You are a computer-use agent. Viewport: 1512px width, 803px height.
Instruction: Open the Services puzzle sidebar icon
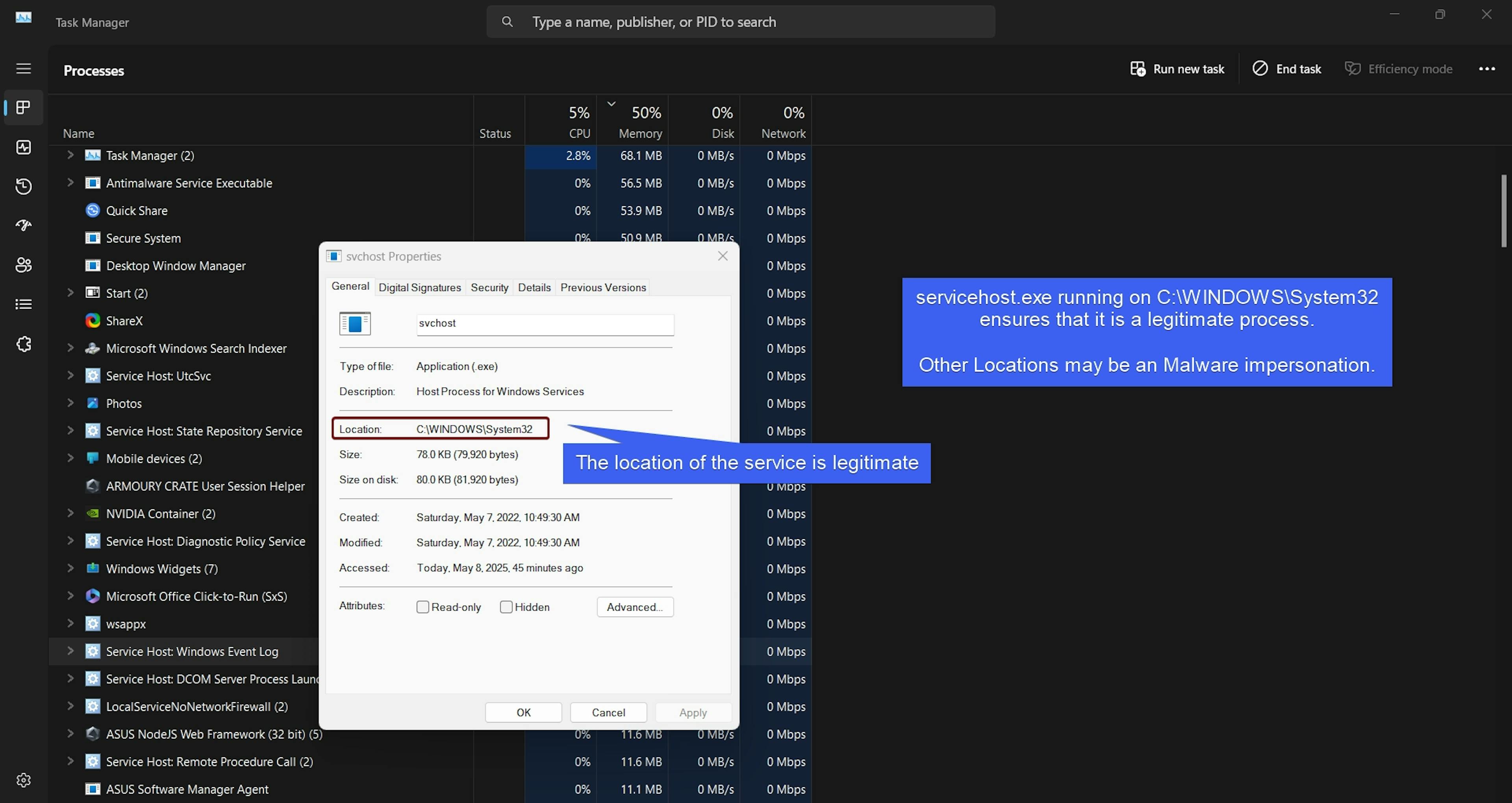(x=24, y=344)
